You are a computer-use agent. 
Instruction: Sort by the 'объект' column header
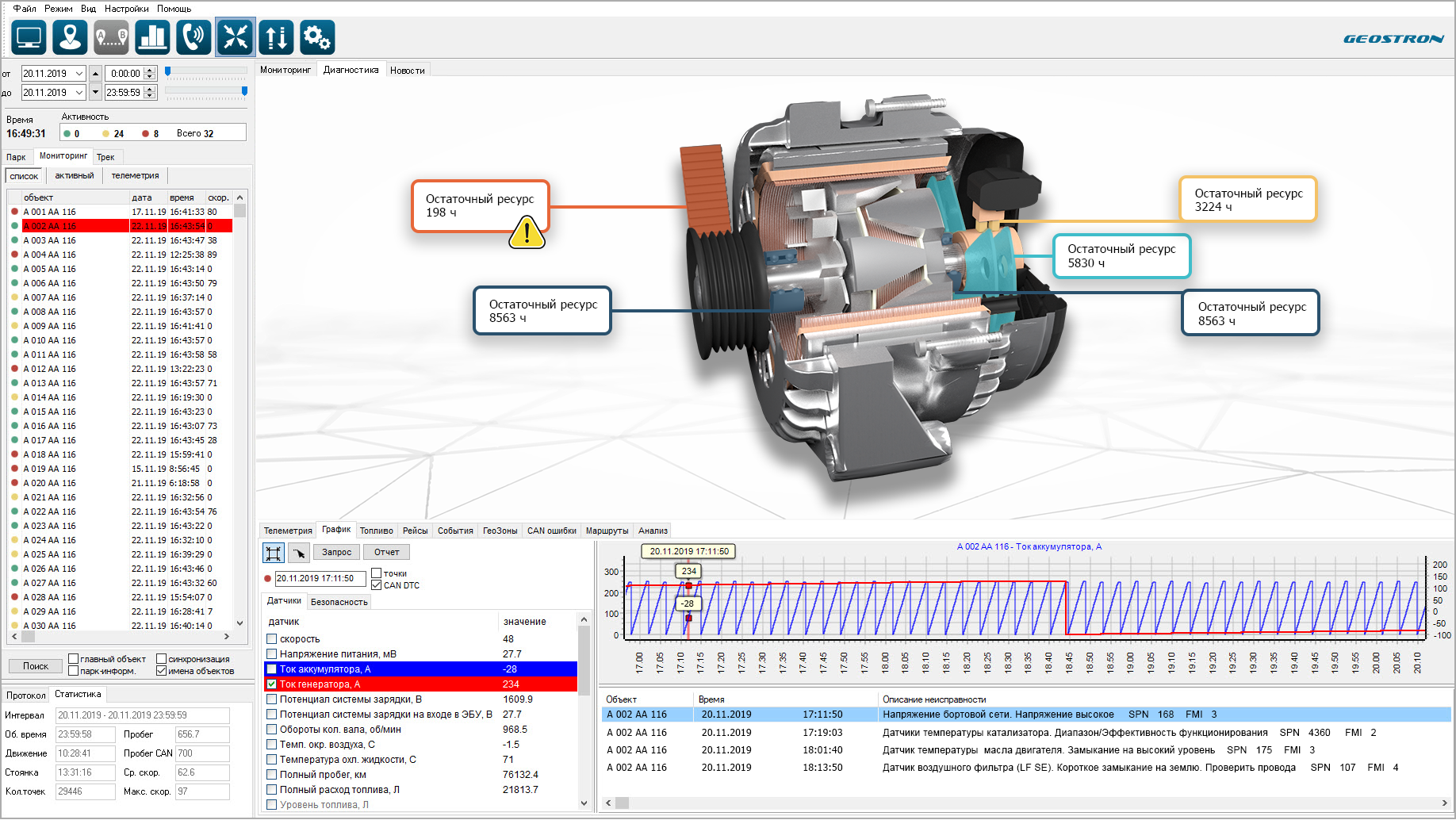click(75, 197)
